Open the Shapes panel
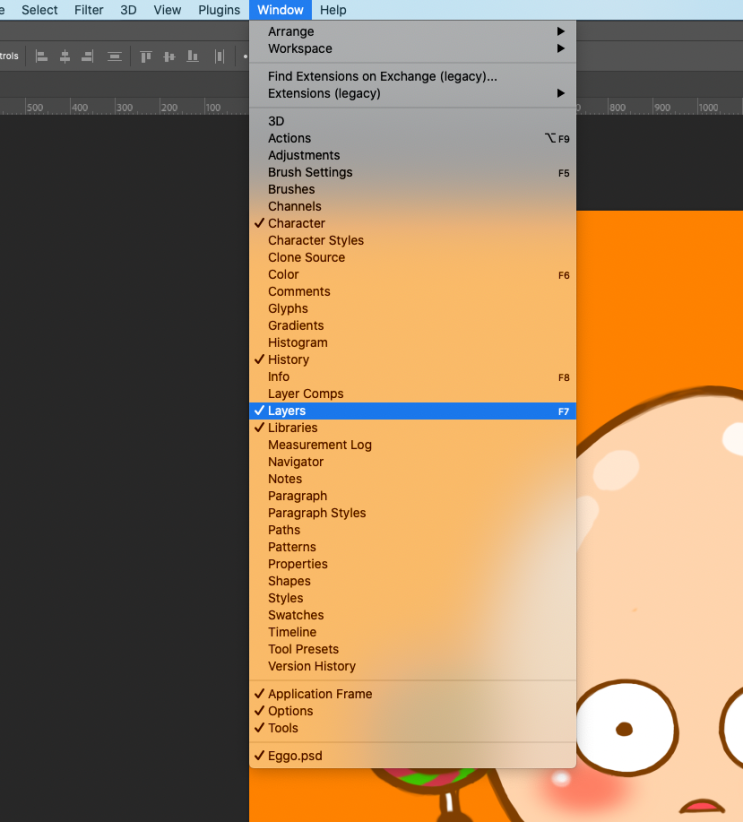 (412, 581)
